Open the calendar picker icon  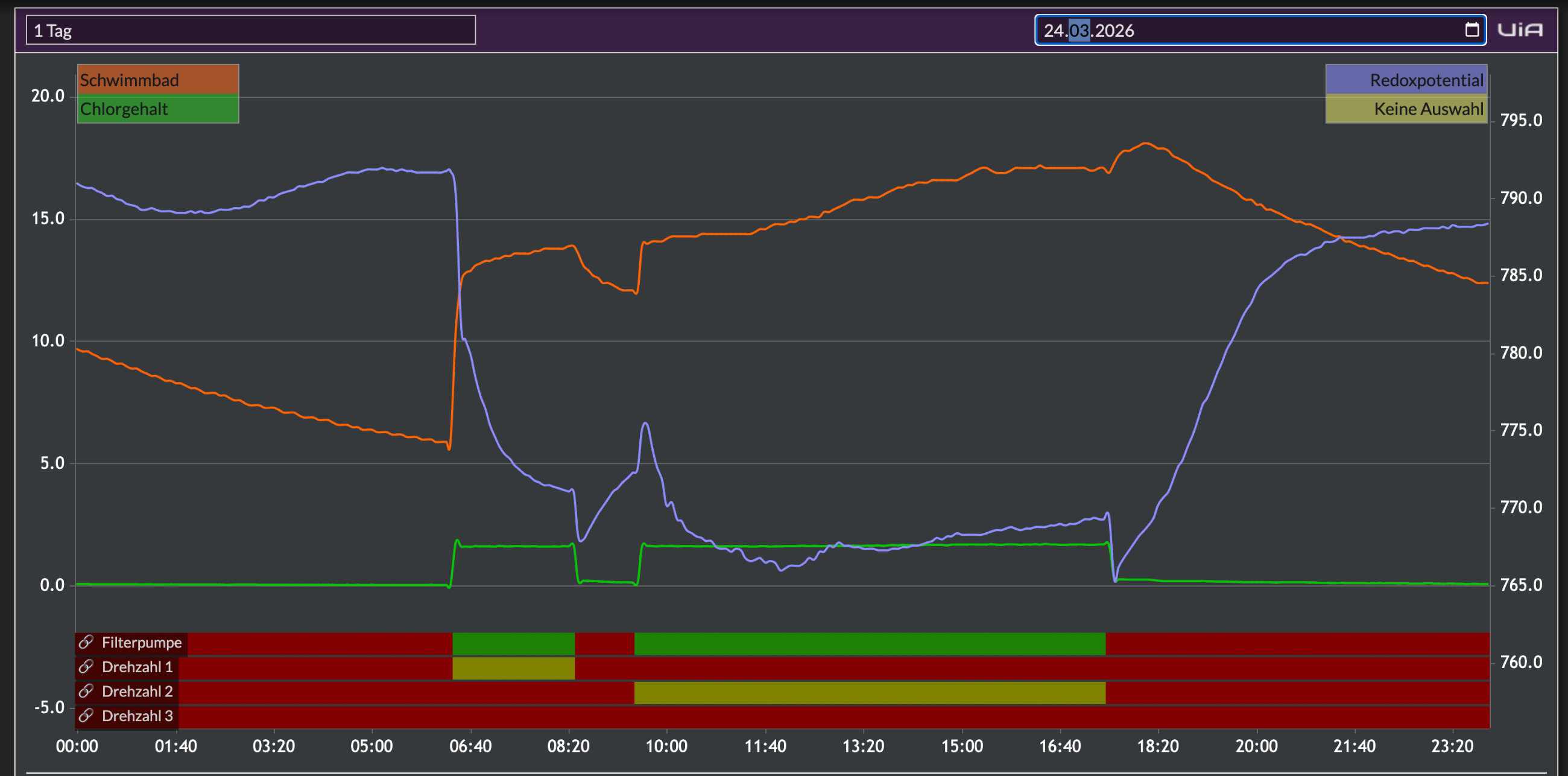coord(1472,30)
